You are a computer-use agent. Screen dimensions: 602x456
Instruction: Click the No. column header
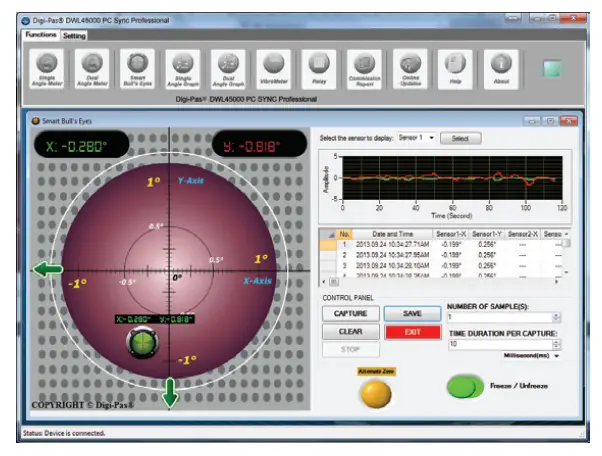coord(344,234)
